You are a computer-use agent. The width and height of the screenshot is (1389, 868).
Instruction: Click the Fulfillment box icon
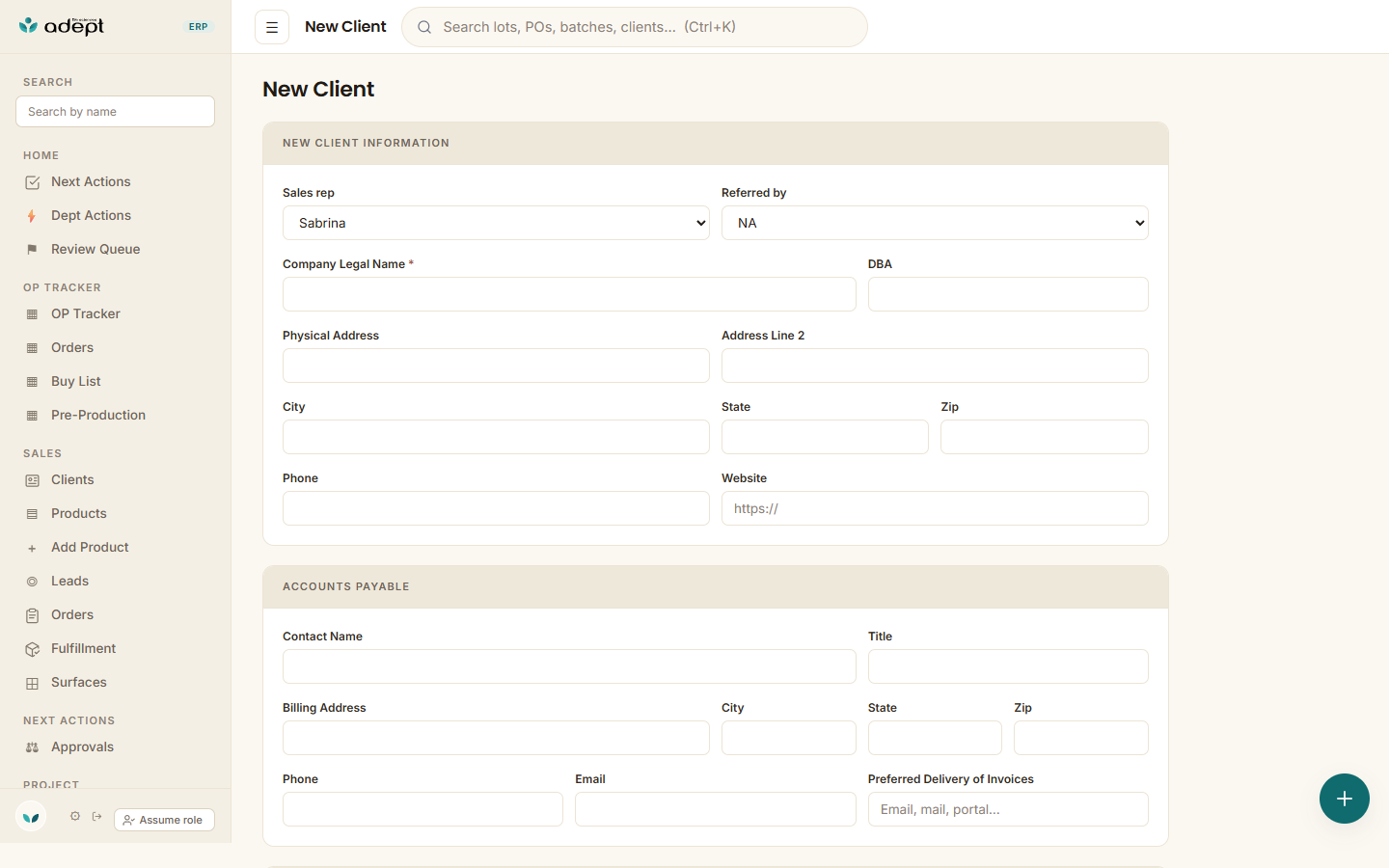point(32,649)
